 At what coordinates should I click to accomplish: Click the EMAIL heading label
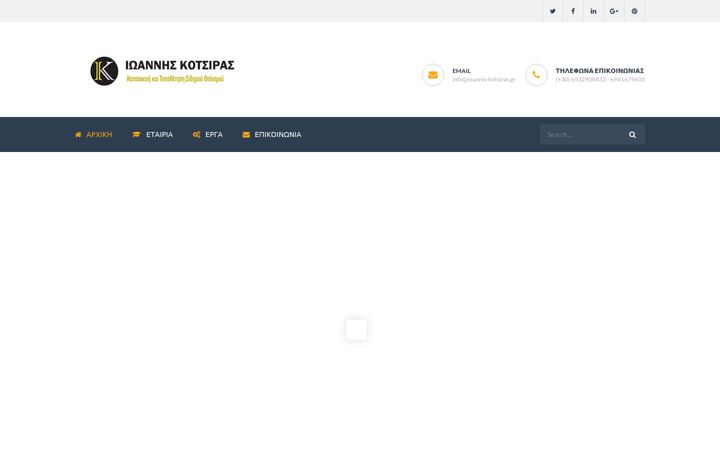click(461, 71)
